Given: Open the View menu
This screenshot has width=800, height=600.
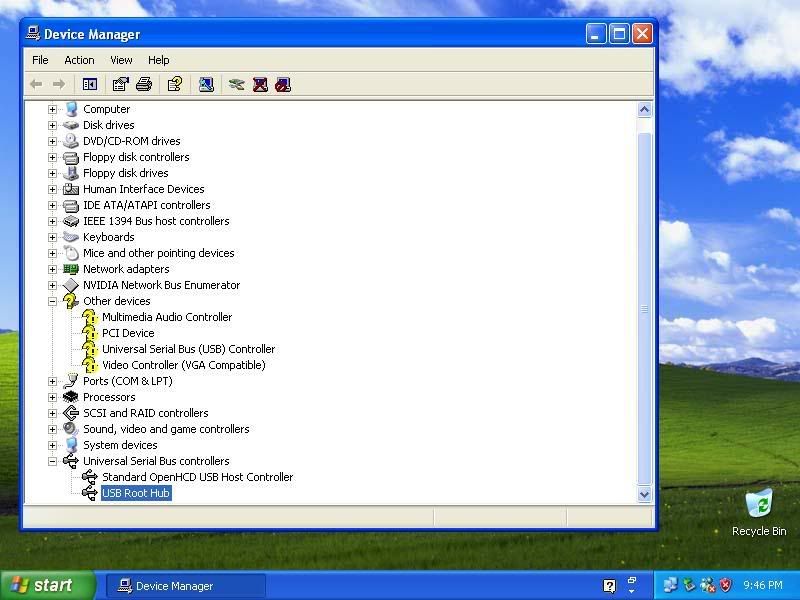Looking at the screenshot, I should 121,60.
